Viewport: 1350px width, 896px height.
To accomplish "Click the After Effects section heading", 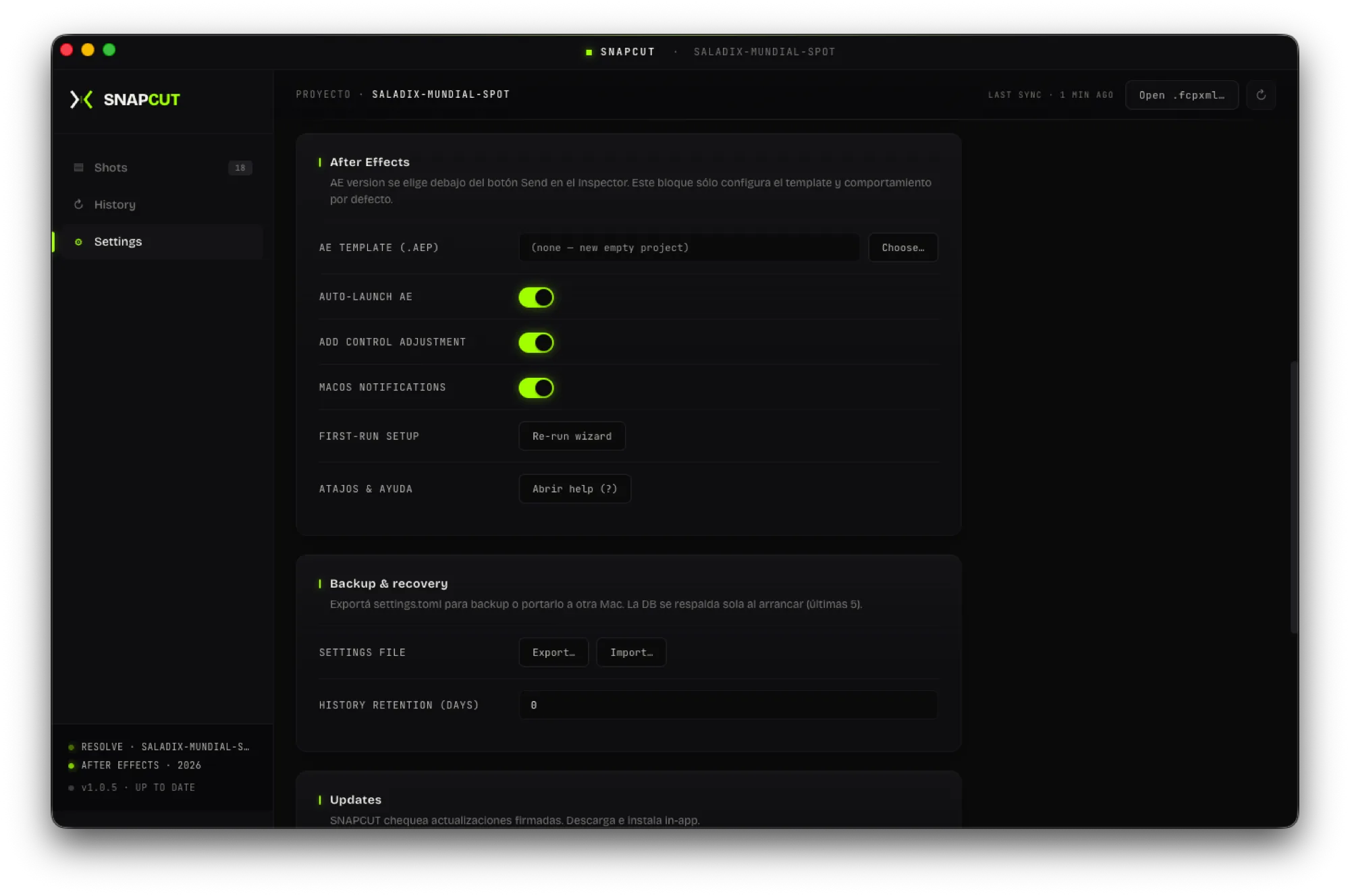I will tap(370, 162).
